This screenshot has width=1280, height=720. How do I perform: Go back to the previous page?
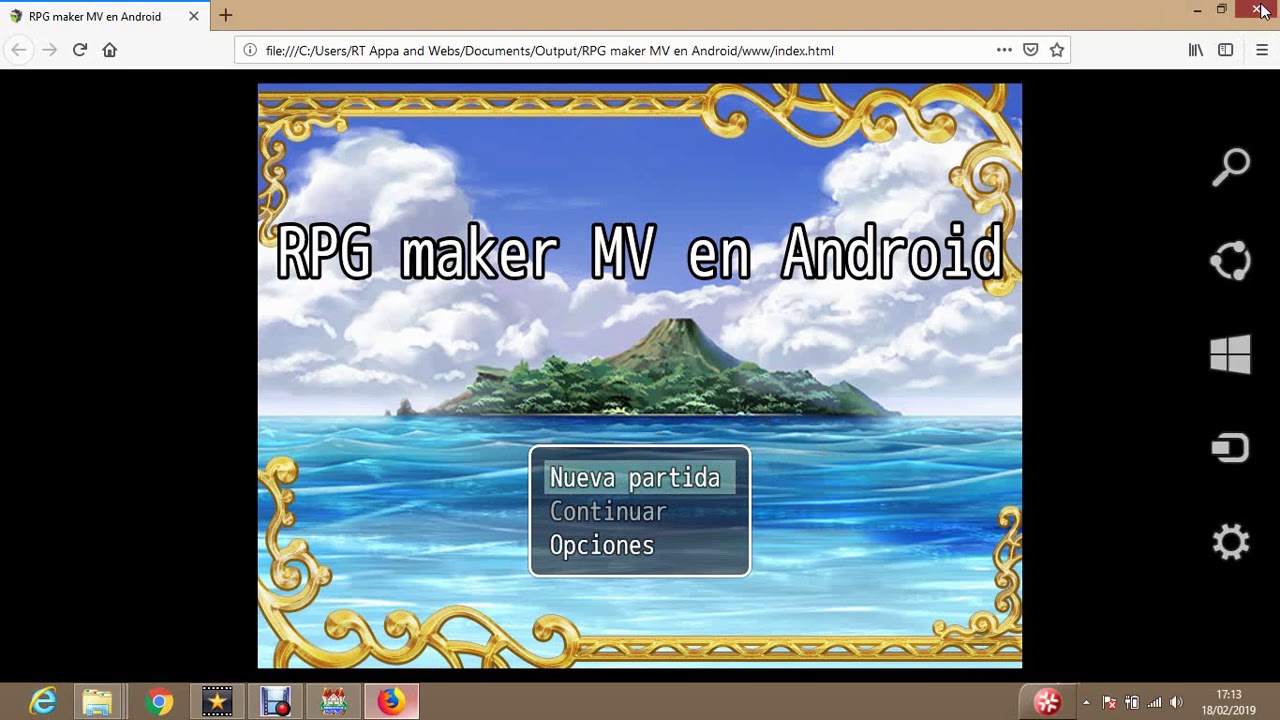click(19, 50)
